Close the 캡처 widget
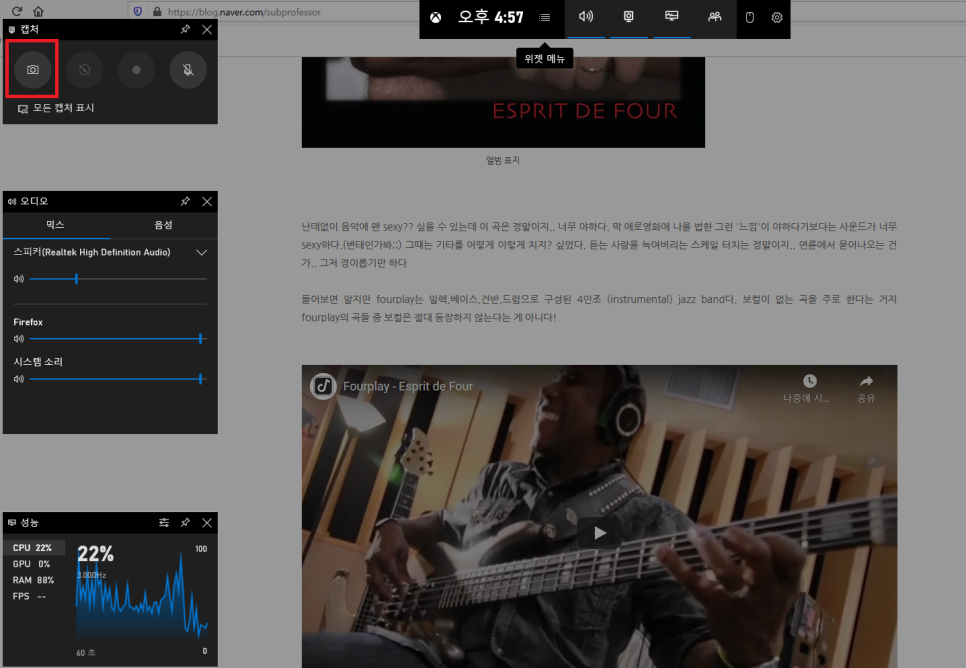The image size is (966, 668). coord(207,29)
